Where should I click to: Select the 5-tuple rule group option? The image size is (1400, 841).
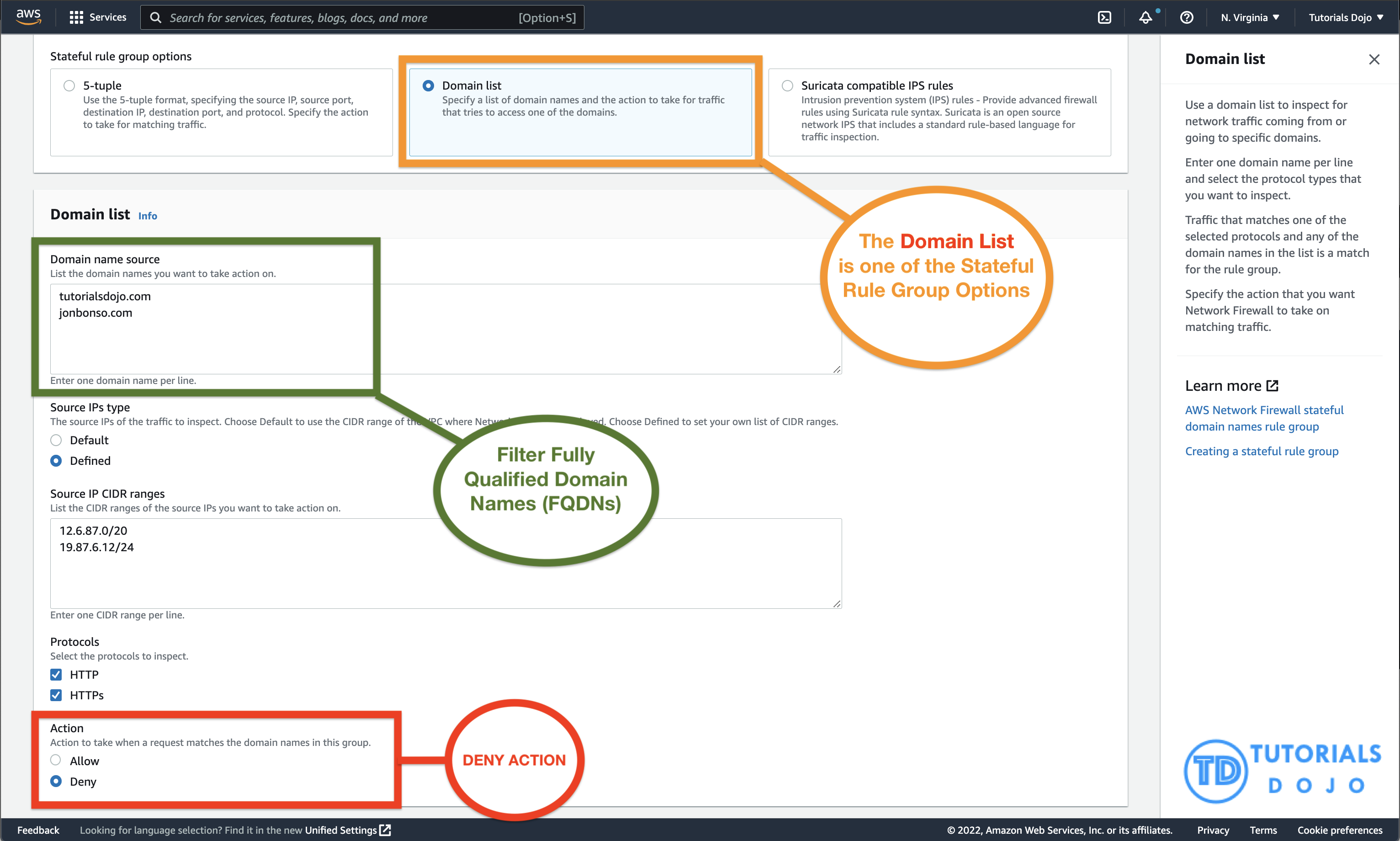[x=69, y=85]
